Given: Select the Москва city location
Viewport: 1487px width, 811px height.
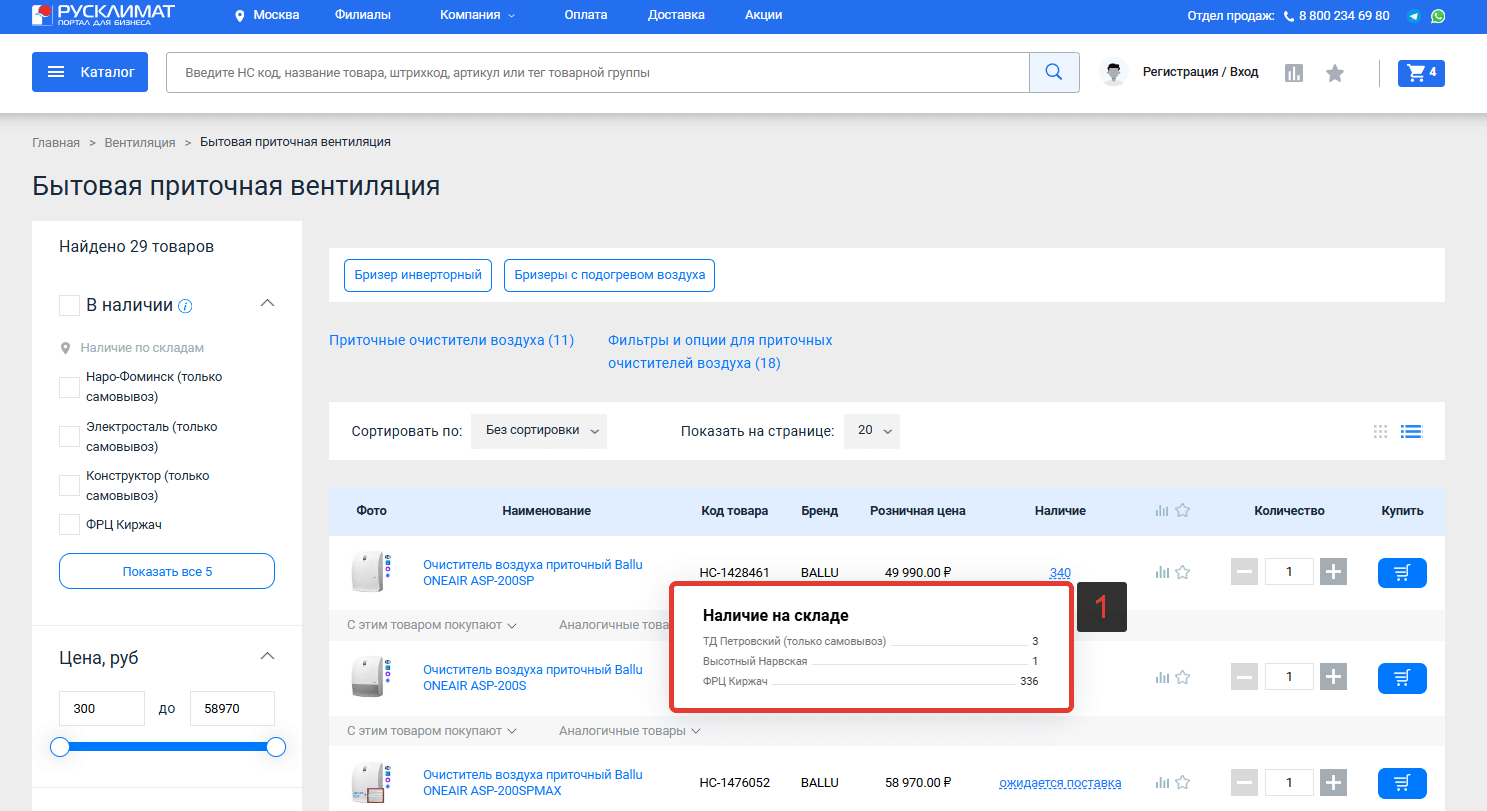Looking at the screenshot, I should [266, 15].
